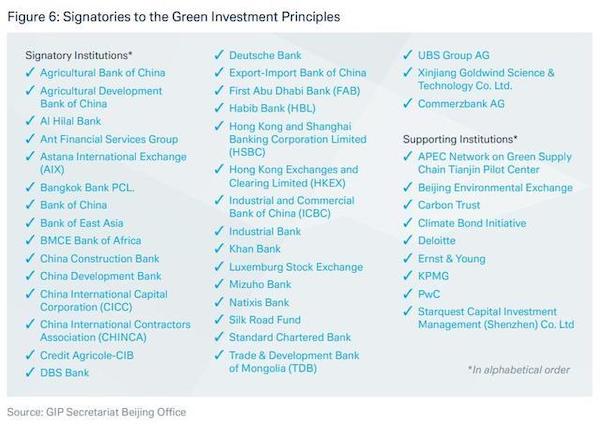Click the checkmark next to Commerzbank AG
The image size is (600, 424).
[x=408, y=103]
